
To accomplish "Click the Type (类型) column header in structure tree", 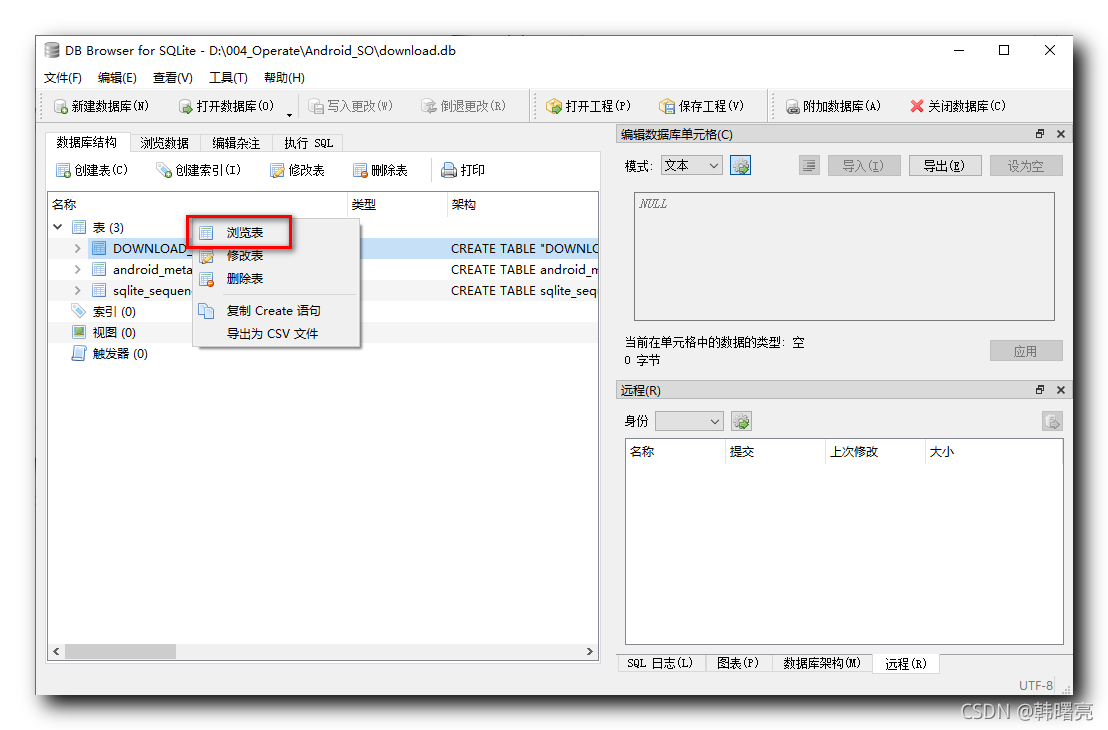I will [397, 204].
